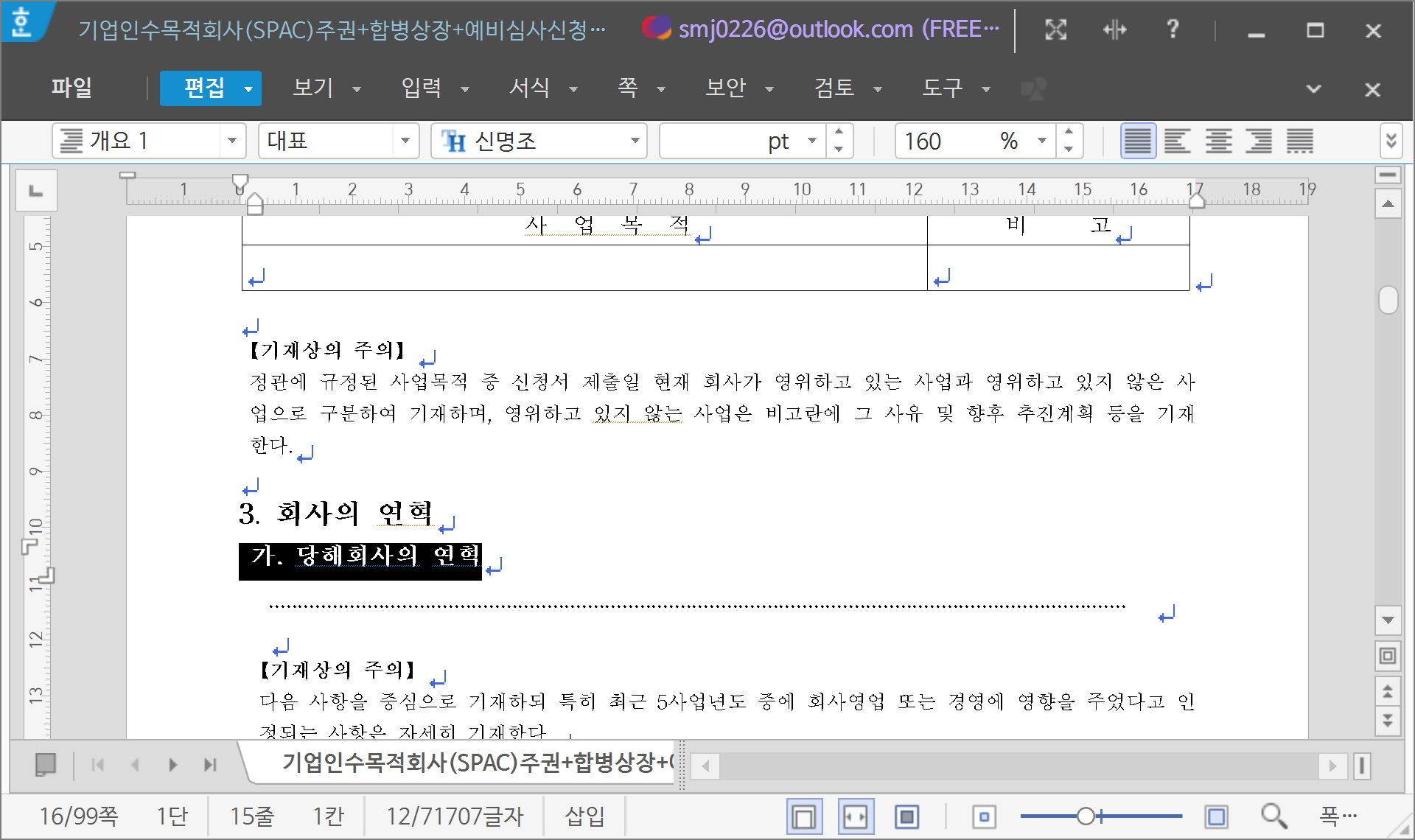This screenshot has width=1415, height=840.
Task: Click the full screen icon in title bar
Action: click(1055, 30)
